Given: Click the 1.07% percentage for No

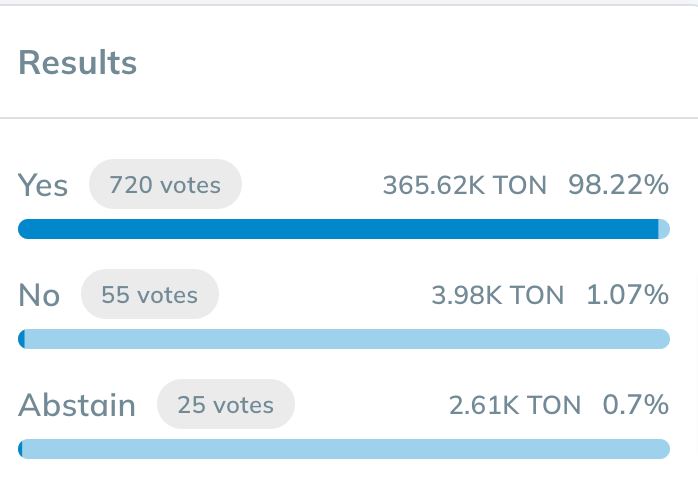Looking at the screenshot, I should click(x=627, y=295).
